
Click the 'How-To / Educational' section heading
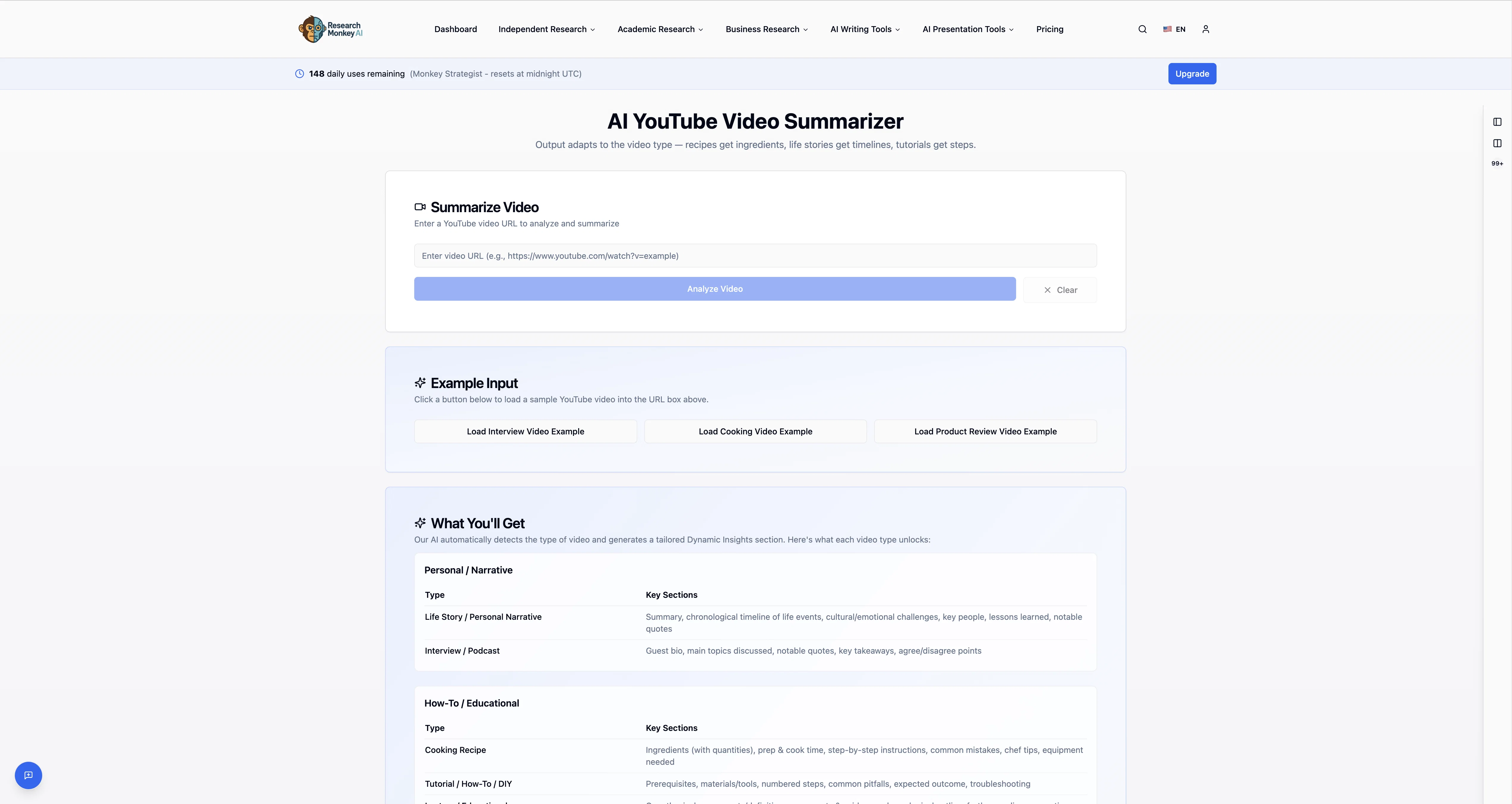coord(471,704)
